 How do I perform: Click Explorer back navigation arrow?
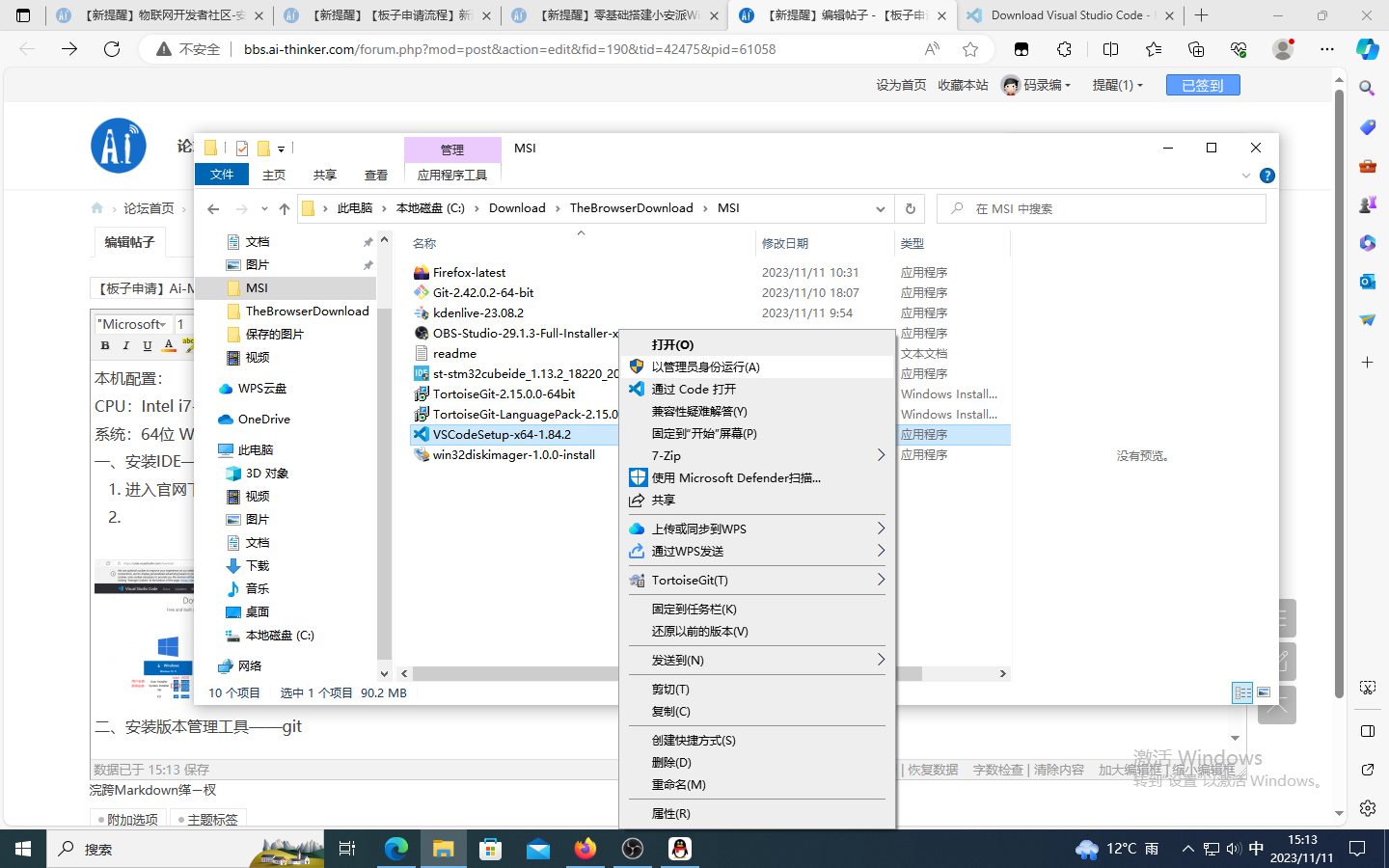(213, 208)
